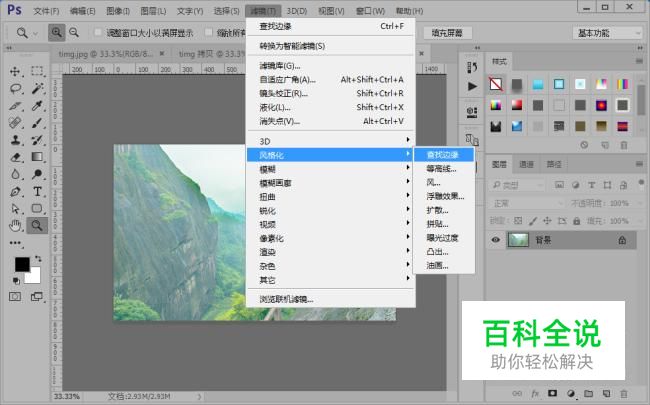Switch to the 路径 tab

pos(553,165)
